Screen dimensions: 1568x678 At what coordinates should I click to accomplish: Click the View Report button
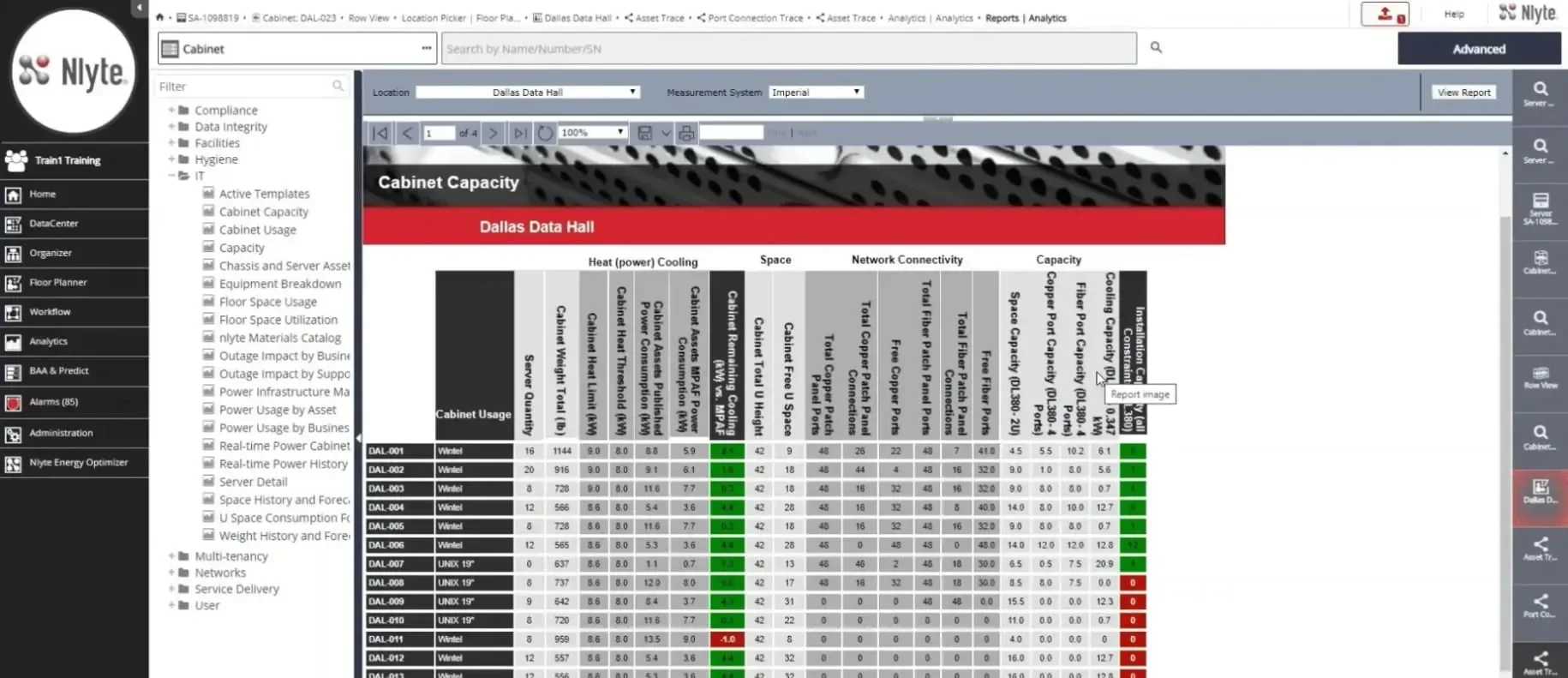(1463, 92)
